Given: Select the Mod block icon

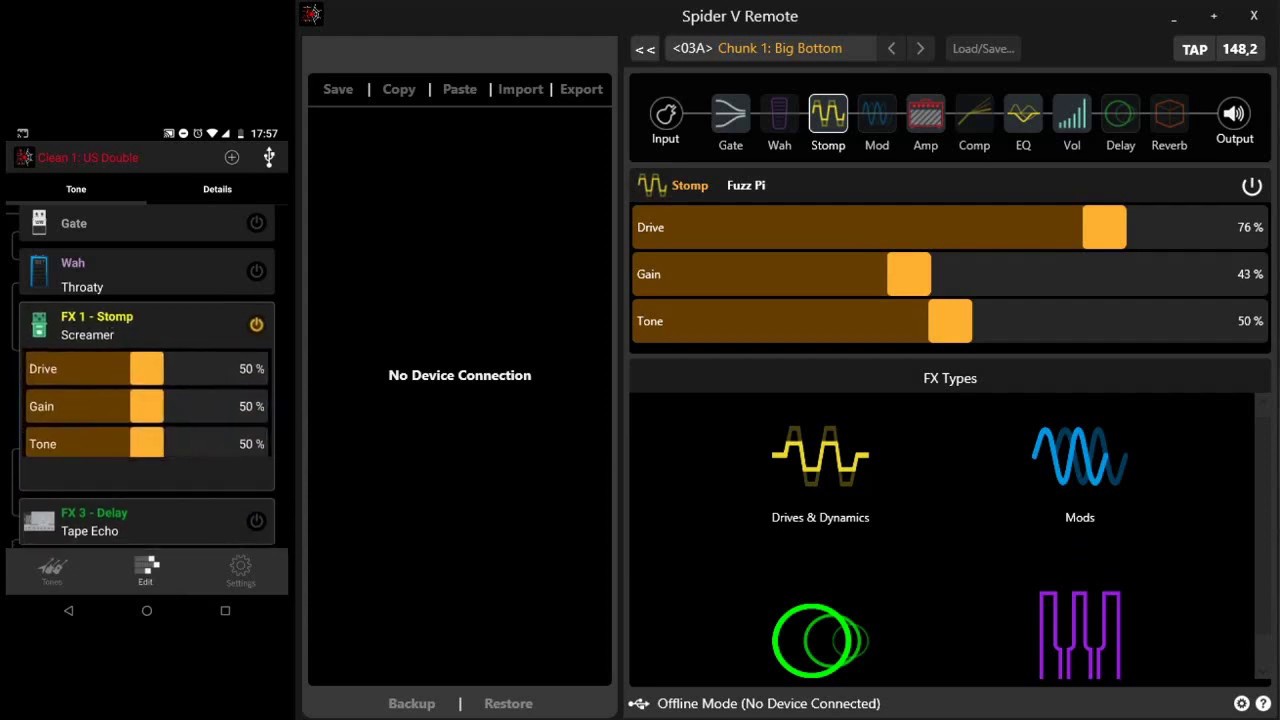Looking at the screenshot, I should [x=876, y=114].
